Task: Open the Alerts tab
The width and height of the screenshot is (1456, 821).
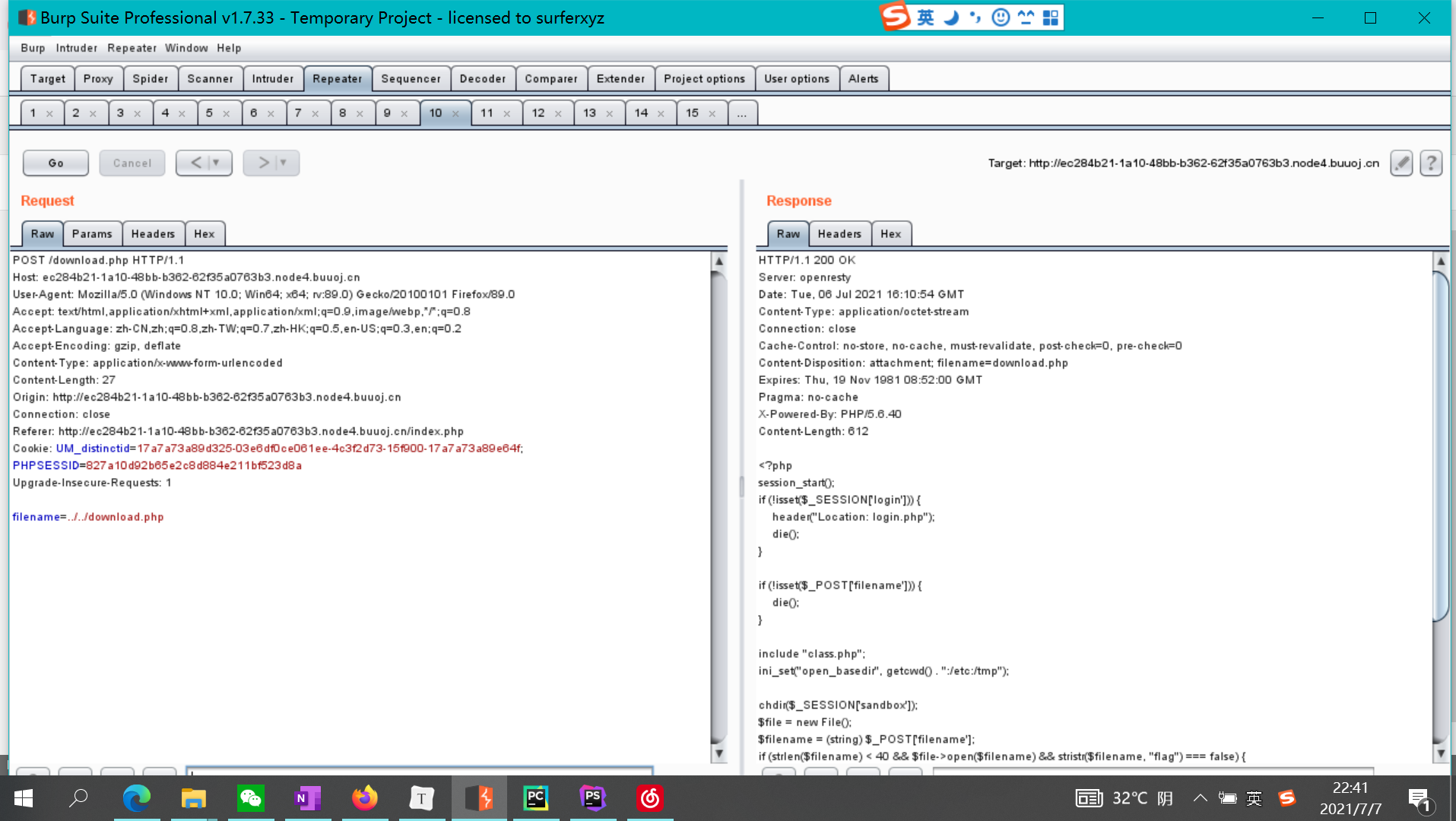Action: pos(864,78)
